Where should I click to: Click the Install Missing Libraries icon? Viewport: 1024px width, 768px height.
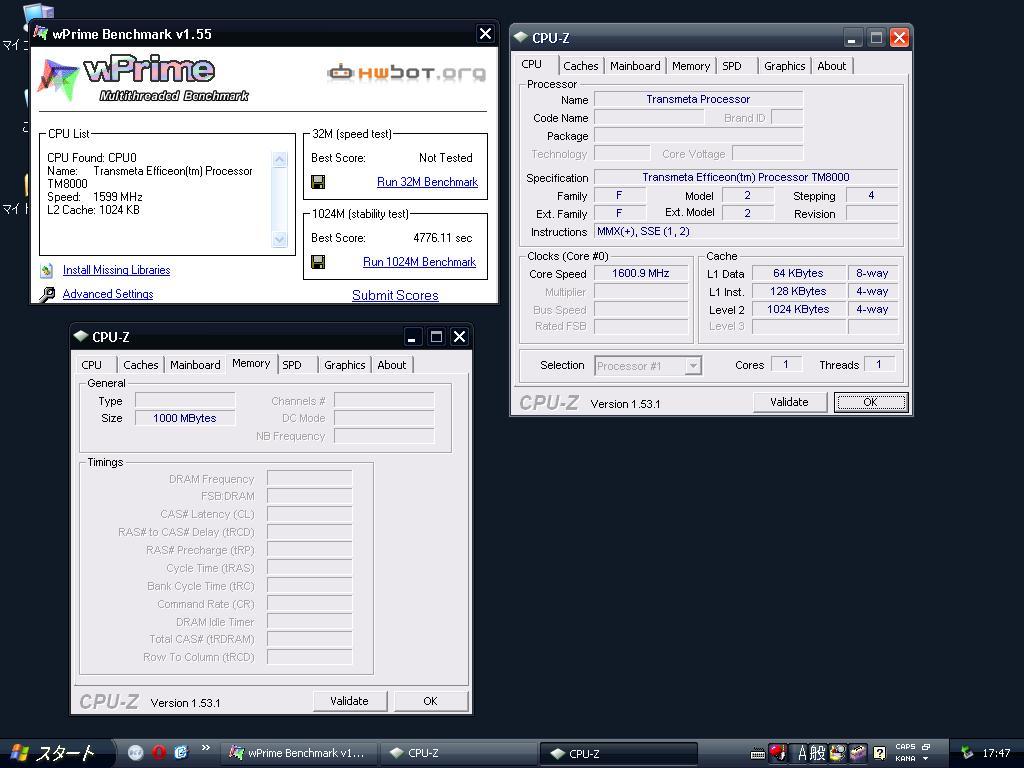(x=47, y=270)
